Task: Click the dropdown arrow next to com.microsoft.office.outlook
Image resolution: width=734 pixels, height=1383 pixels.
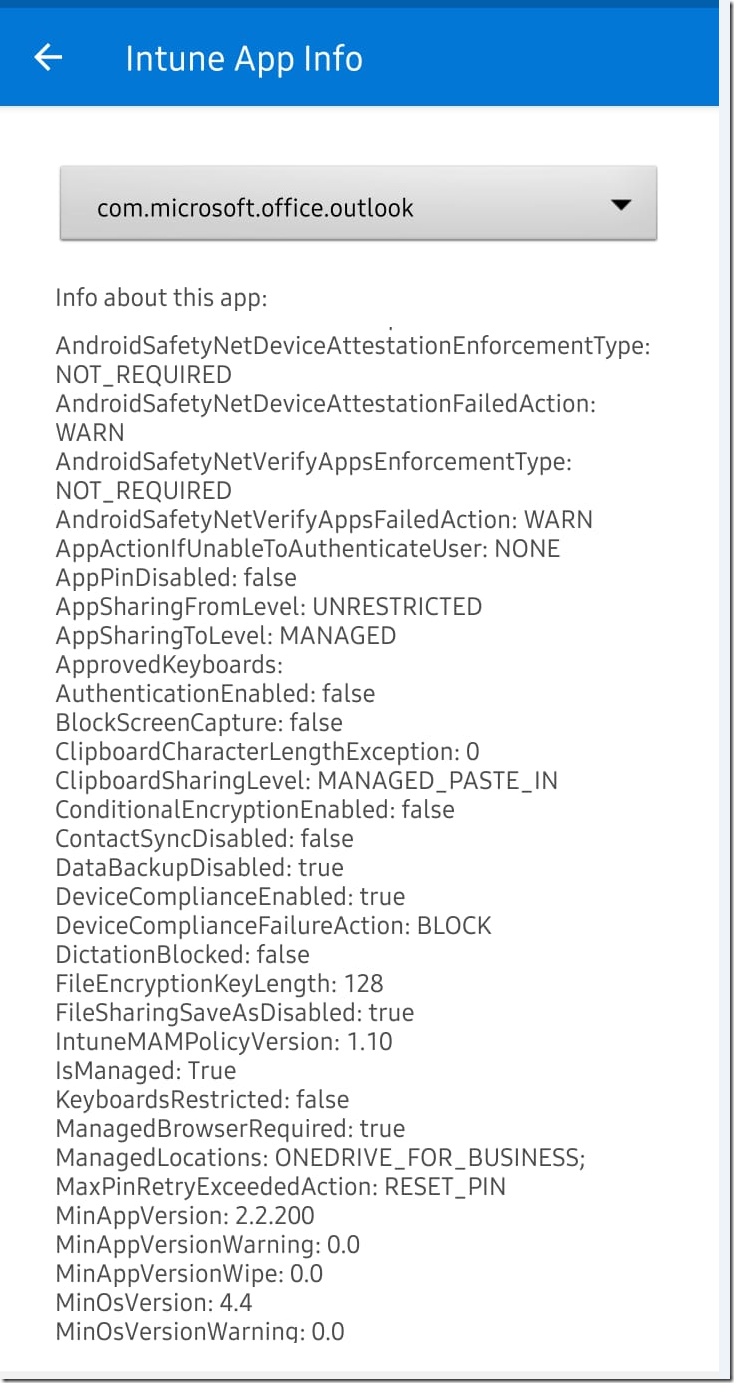Action: coord(621,205)
